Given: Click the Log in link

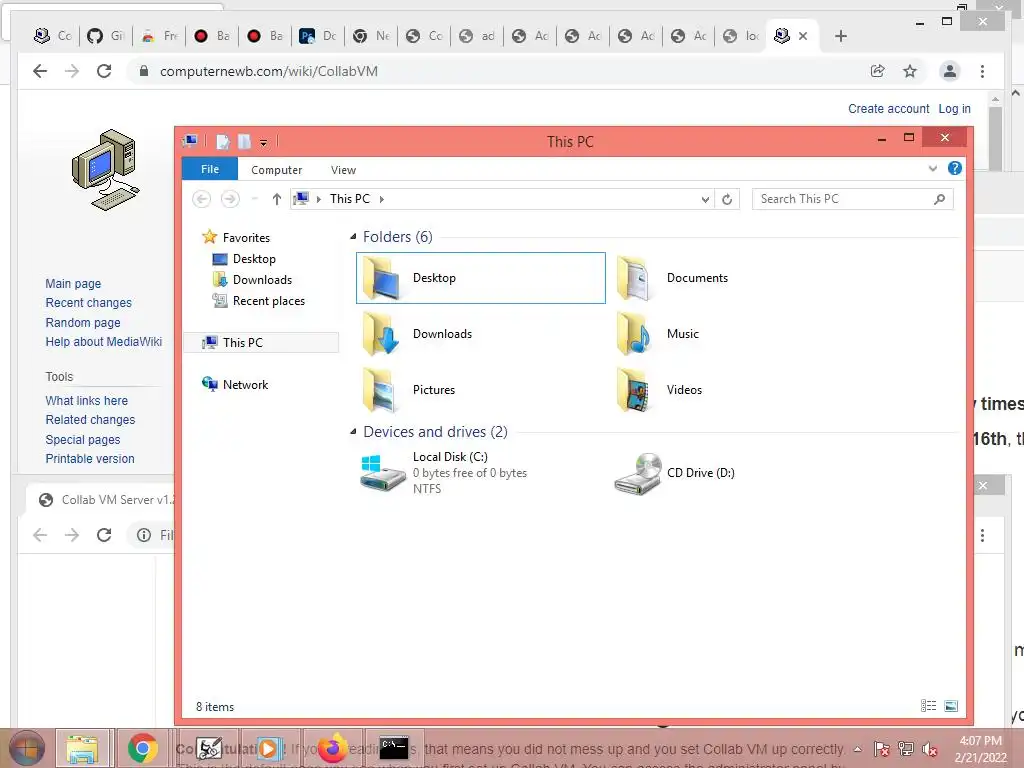Looking at the screenshot, I should pyautogui.click(x=954, y=109).
